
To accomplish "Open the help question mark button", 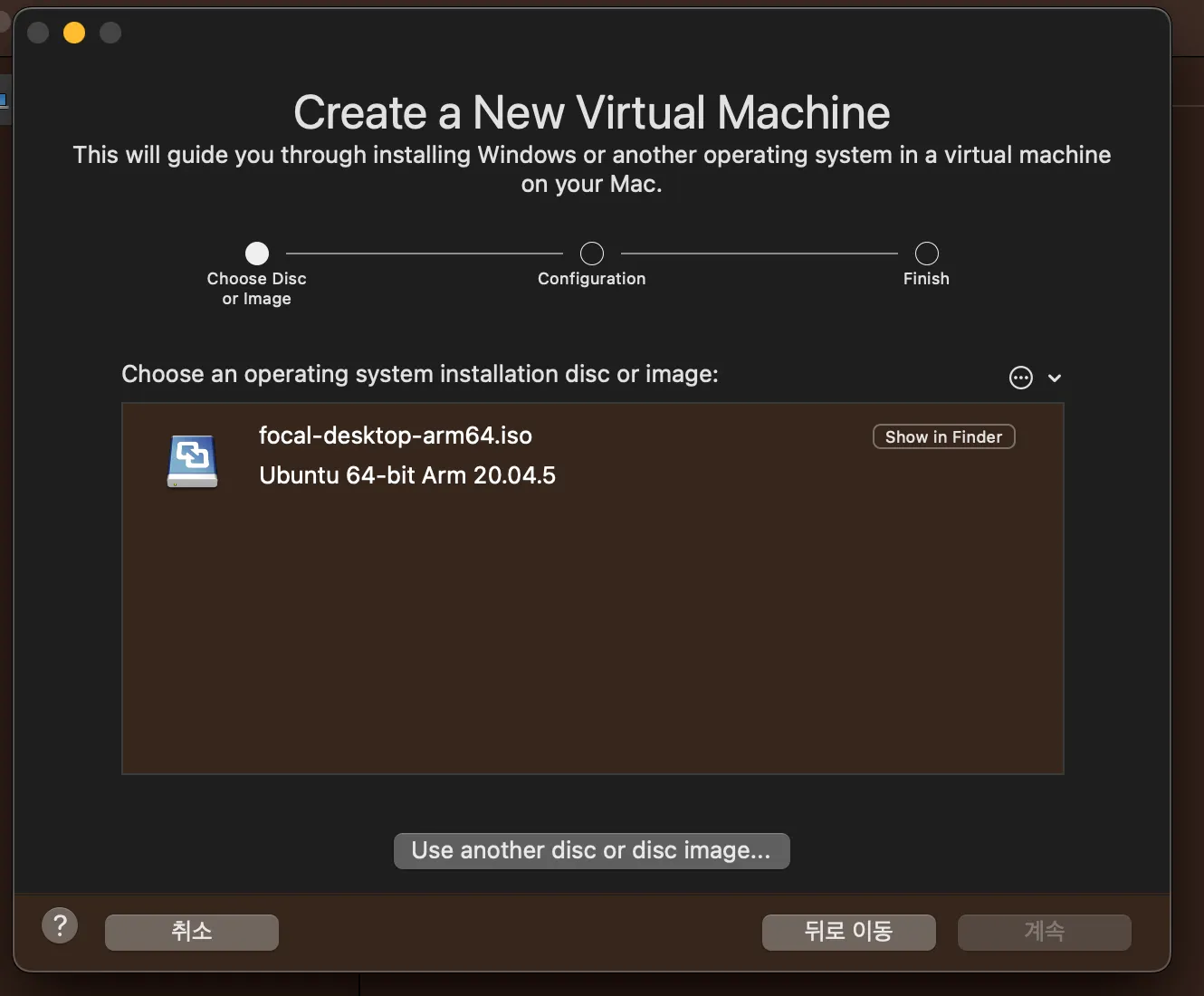I will [60, 925].
